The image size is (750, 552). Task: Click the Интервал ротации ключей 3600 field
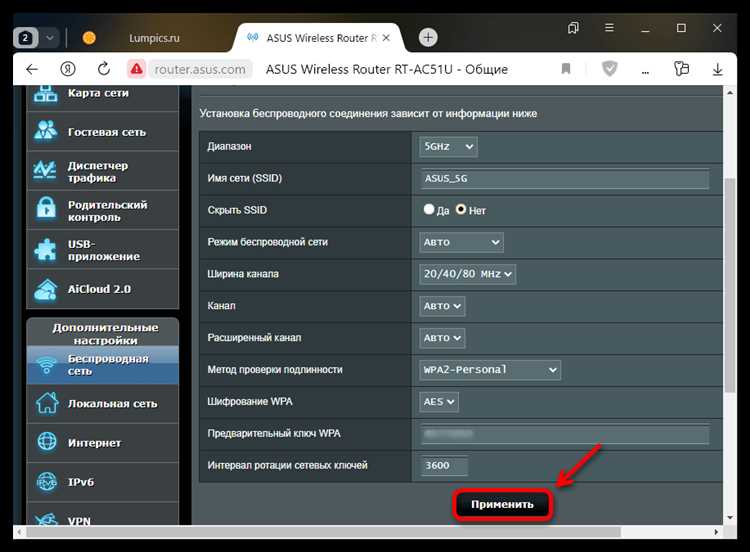pyautogui.click(x=444, y=465)
